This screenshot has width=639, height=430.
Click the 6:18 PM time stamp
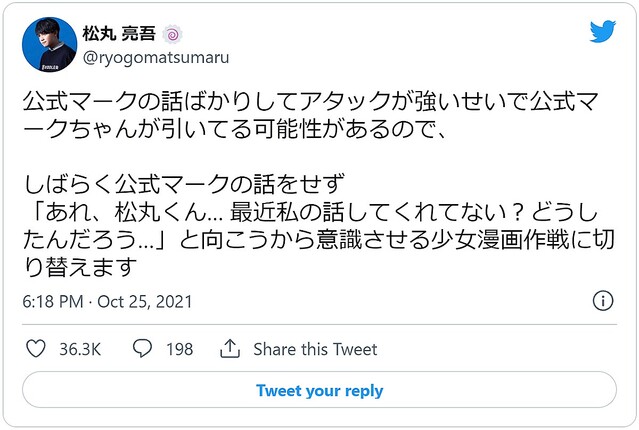click(53, 302)
